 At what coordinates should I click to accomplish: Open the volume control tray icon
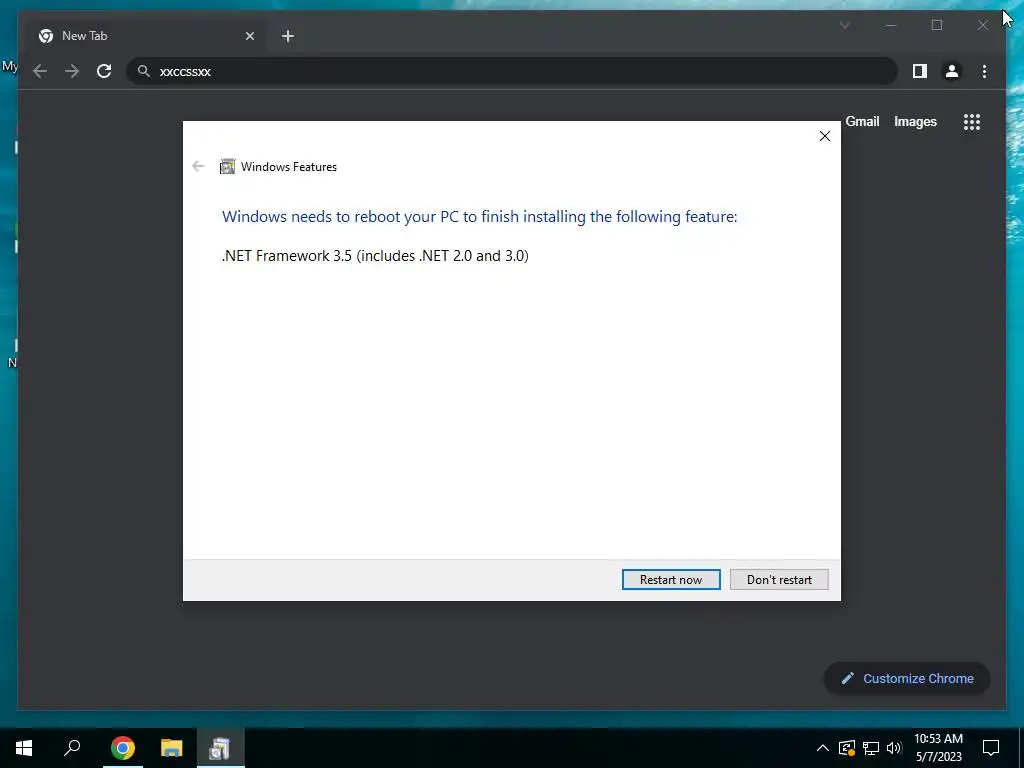pos(894,748)
